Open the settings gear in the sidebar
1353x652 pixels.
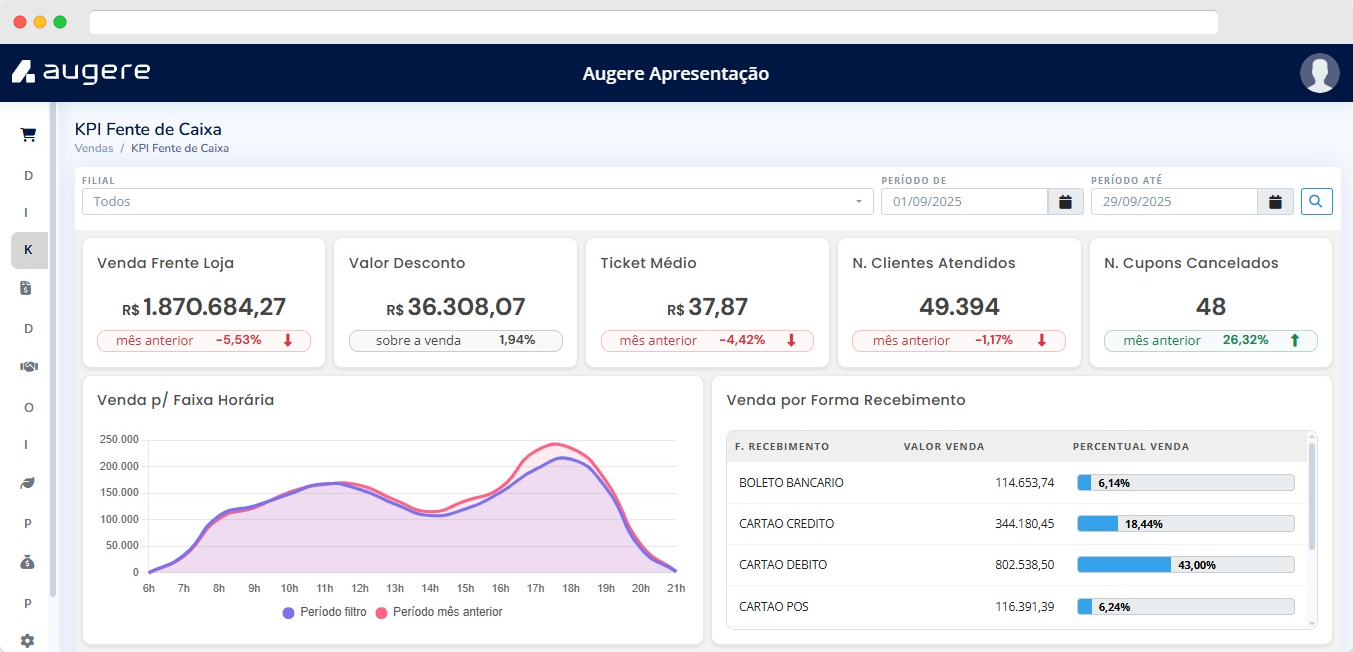click(28, 641)
